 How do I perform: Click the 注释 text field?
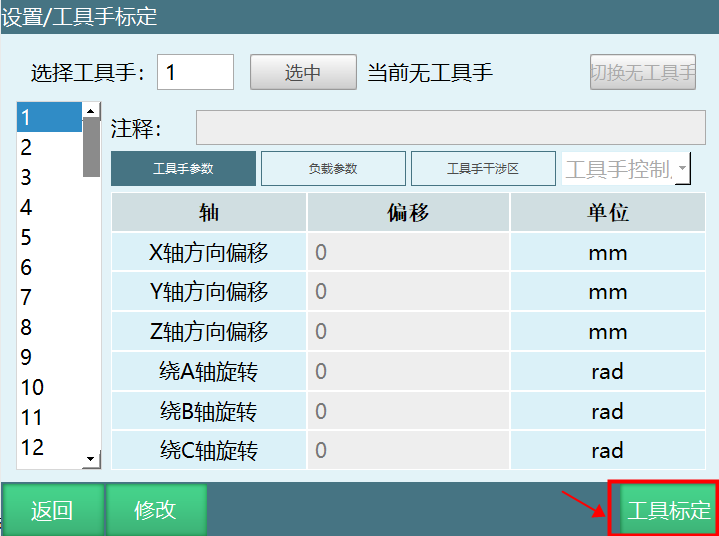pos(450,129)
